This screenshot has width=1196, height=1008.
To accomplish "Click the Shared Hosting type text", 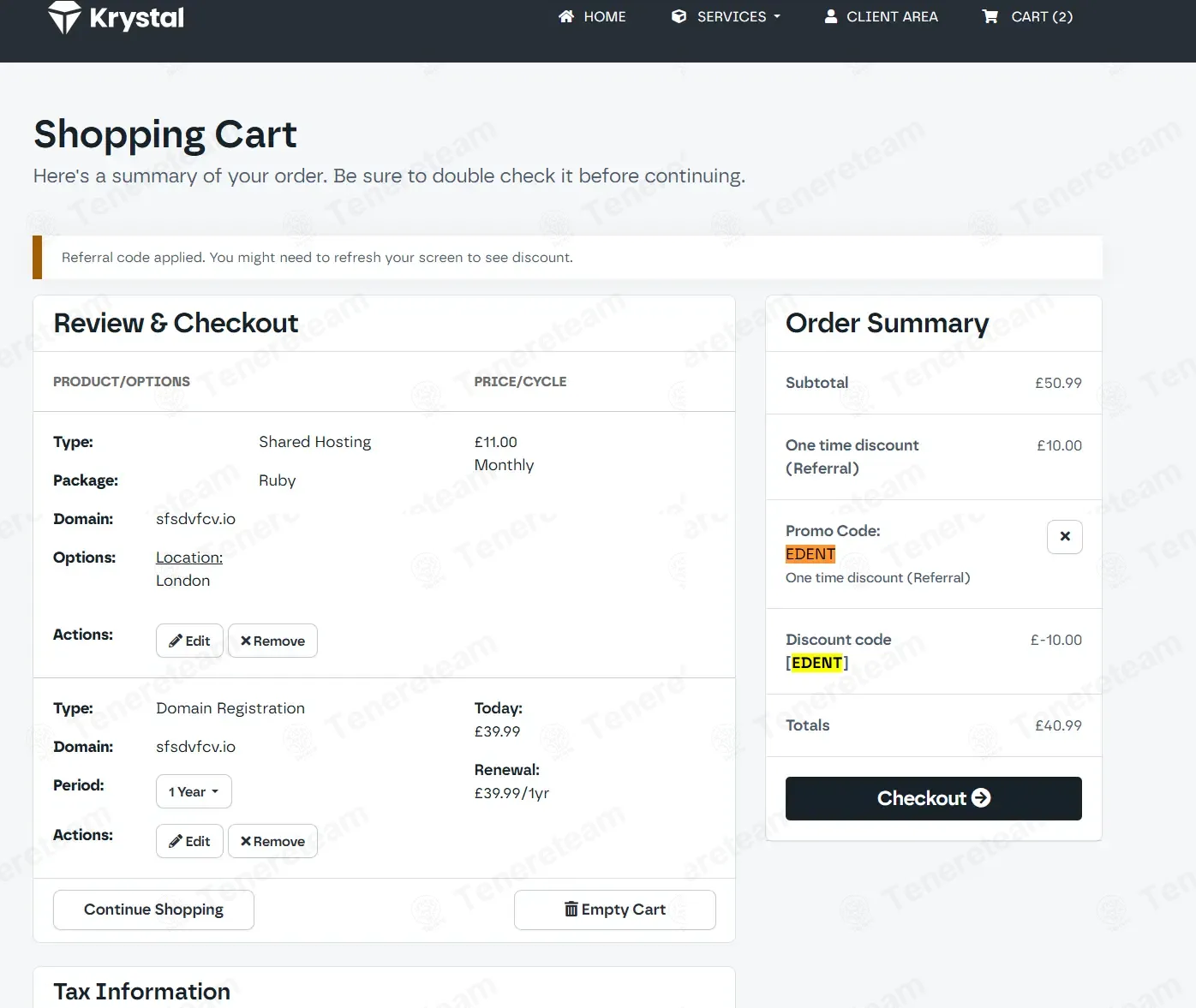I will point(314,442).
